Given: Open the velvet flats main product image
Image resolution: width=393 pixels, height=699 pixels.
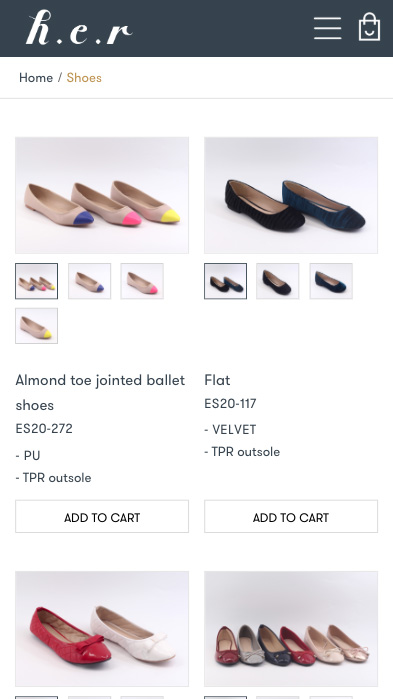Looking at the screenshot, I should click(x=291, y=195).
